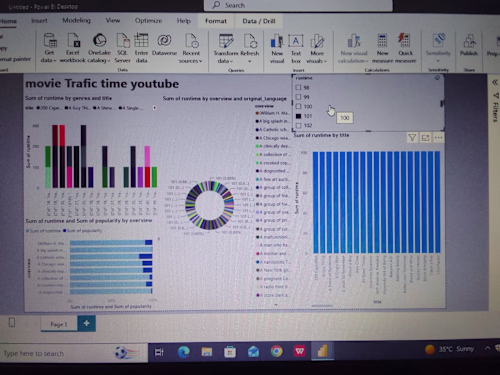Screen dimensions: 500x375
Task: Open the filter icon on the runtime by title chart
Action: click(412, 138)
